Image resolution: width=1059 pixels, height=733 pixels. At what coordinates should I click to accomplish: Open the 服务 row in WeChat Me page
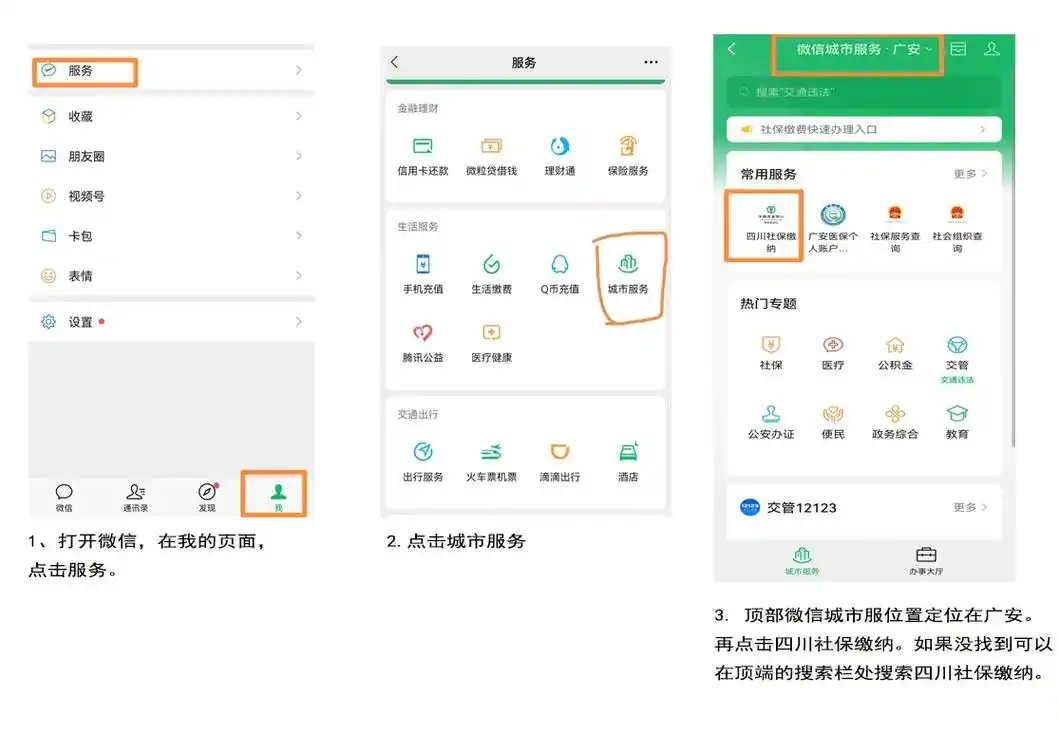[172, 71]
